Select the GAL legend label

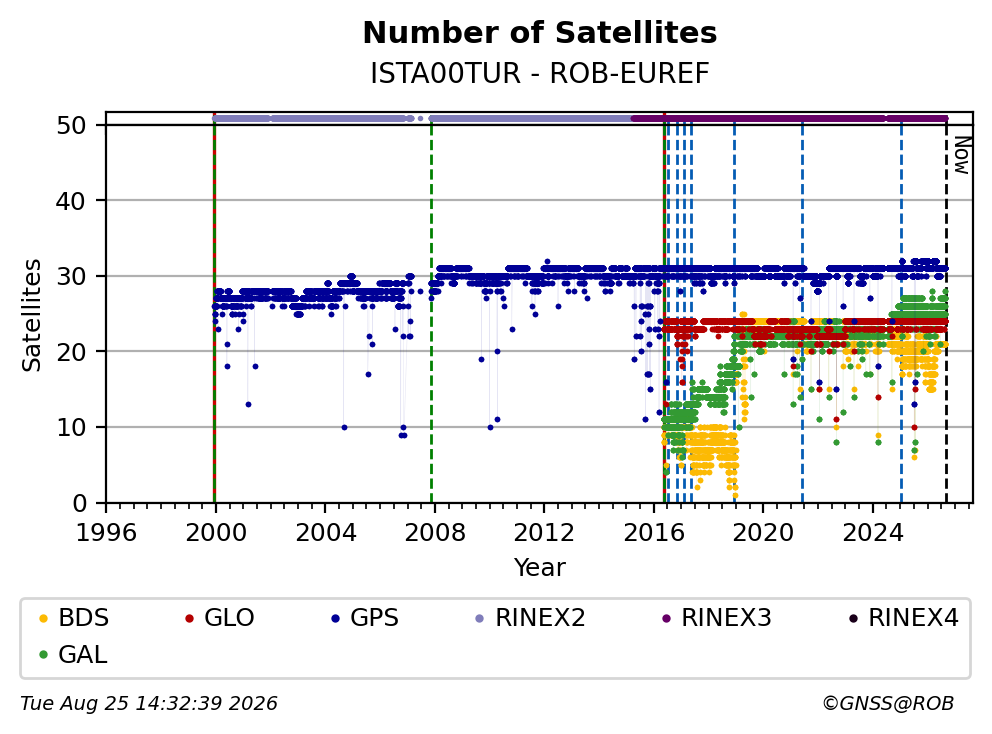point(83,655)
